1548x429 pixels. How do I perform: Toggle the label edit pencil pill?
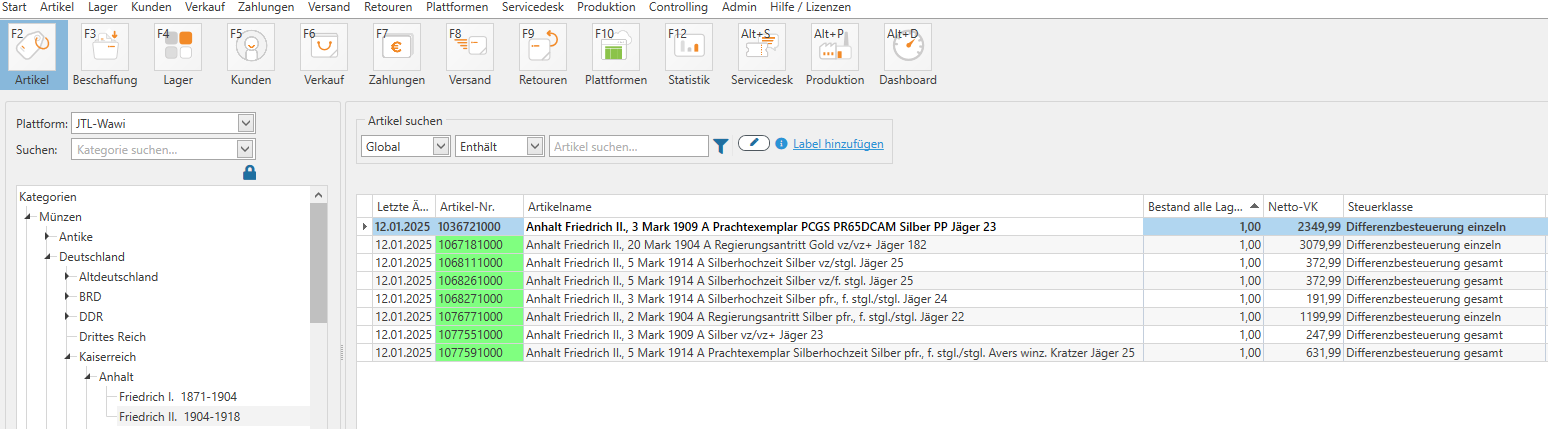coord(753,144)
